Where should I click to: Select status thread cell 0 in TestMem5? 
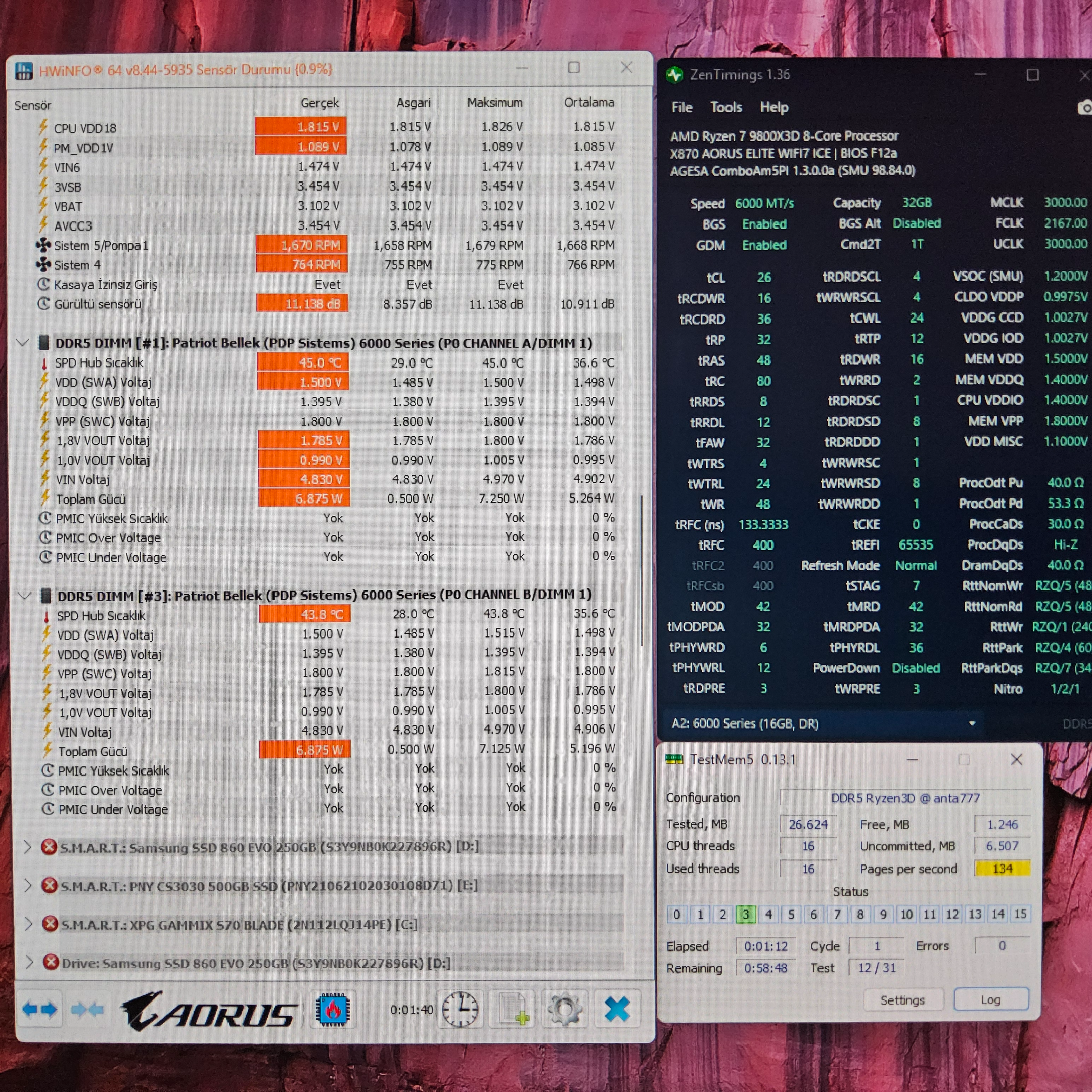(x=676, y=914)
